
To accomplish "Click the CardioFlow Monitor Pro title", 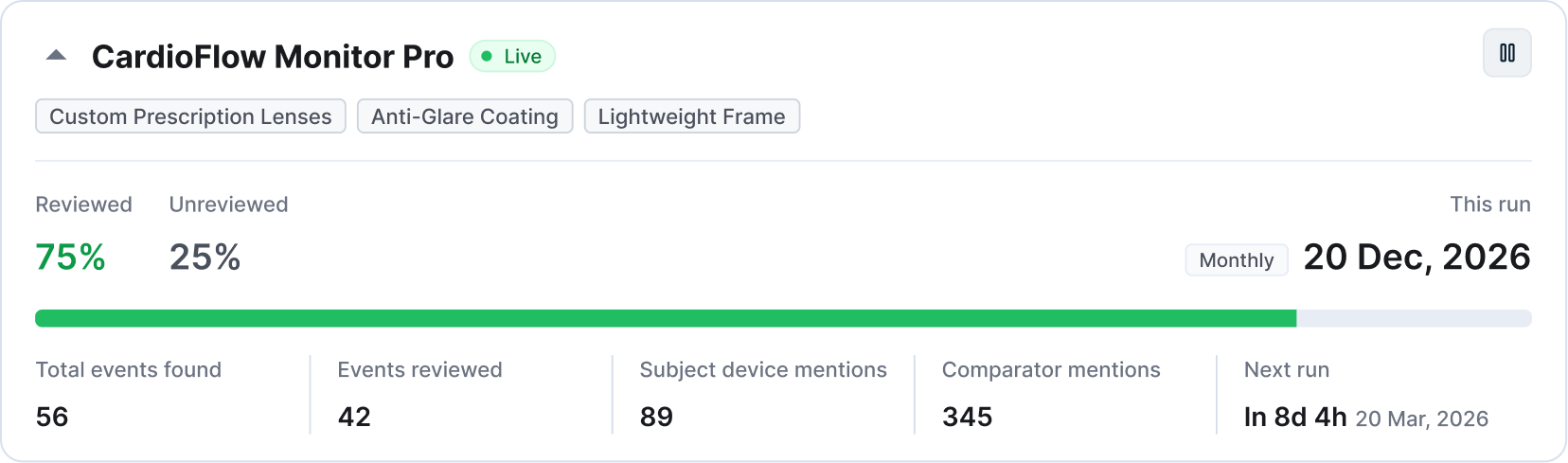I will click(273, 57).
